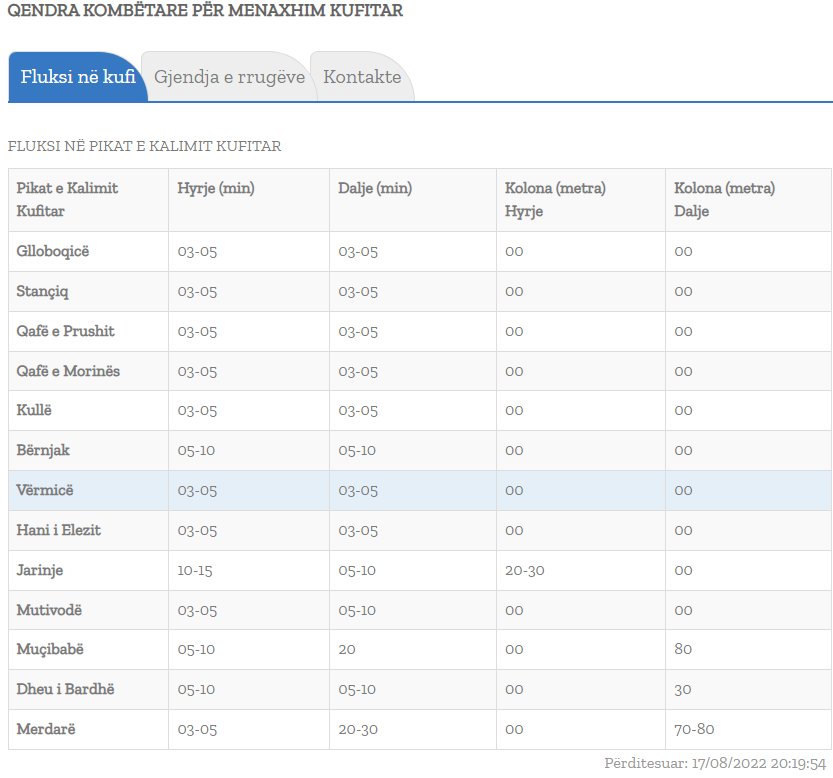This screenshot has width=833, height=778.
Task: Select the Mutivodë row name
Action: 49,610
